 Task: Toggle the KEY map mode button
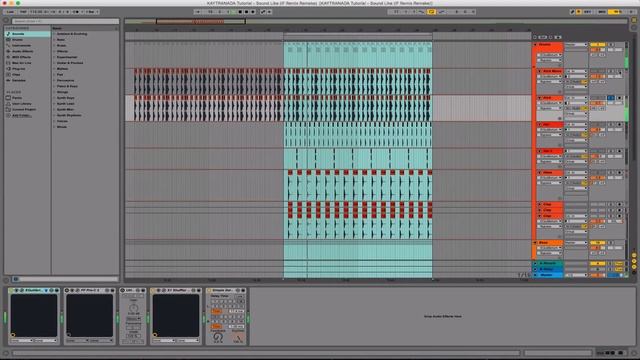point(588,12)
